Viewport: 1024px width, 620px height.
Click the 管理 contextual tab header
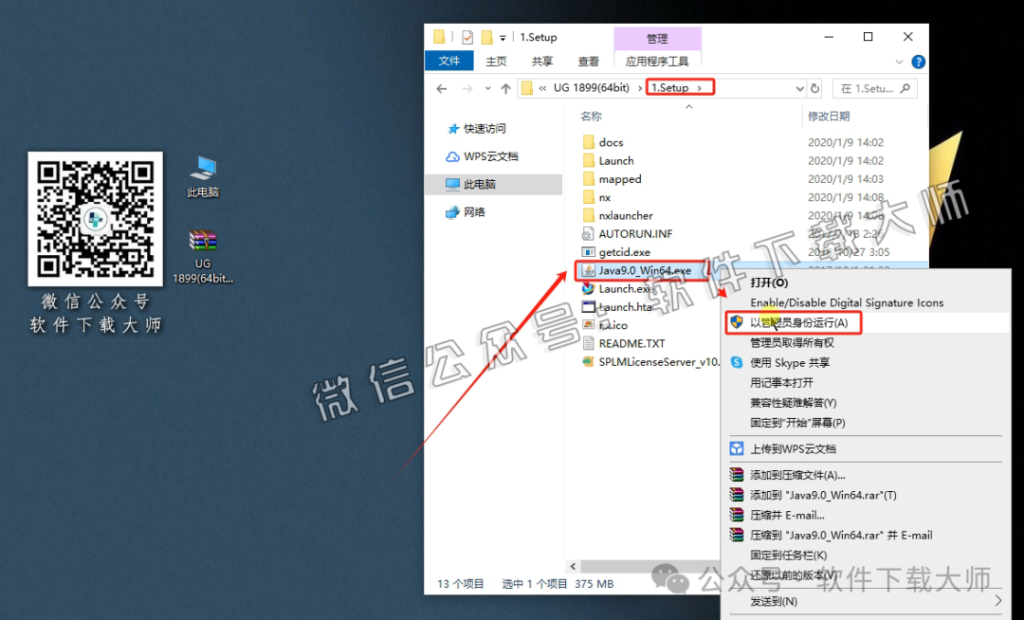657,39
